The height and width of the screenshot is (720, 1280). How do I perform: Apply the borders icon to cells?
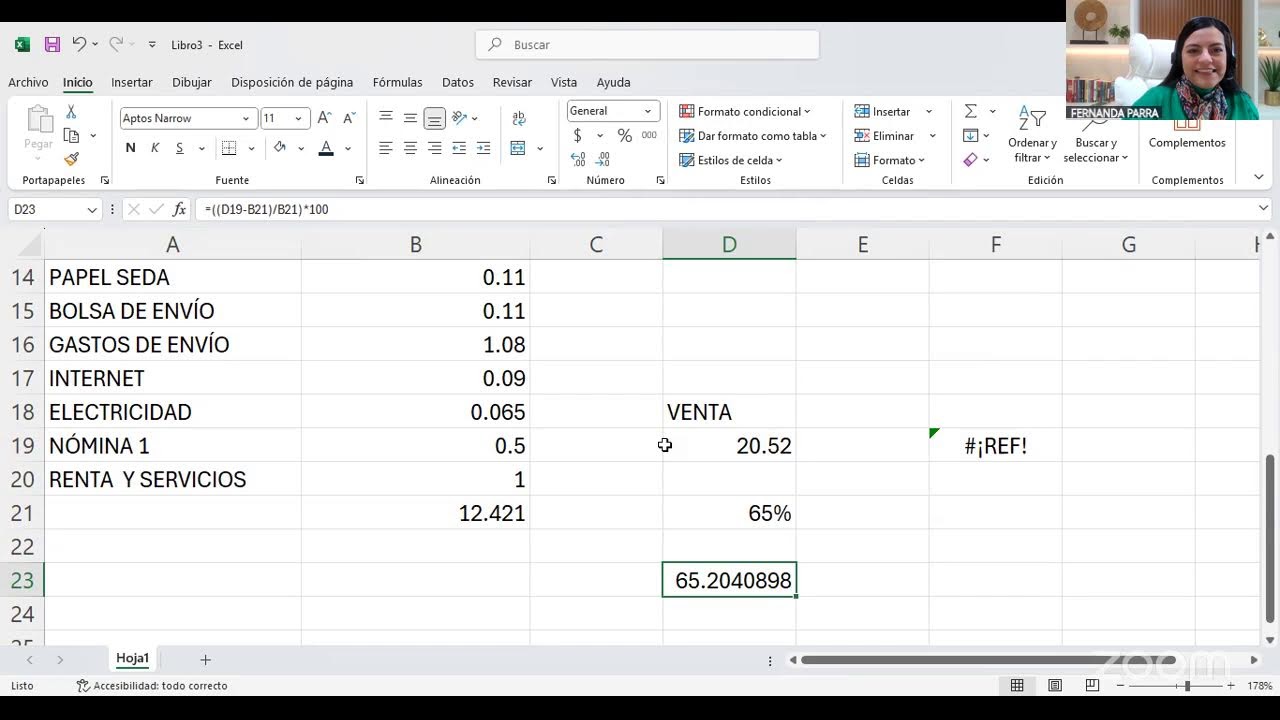[229, 148]
